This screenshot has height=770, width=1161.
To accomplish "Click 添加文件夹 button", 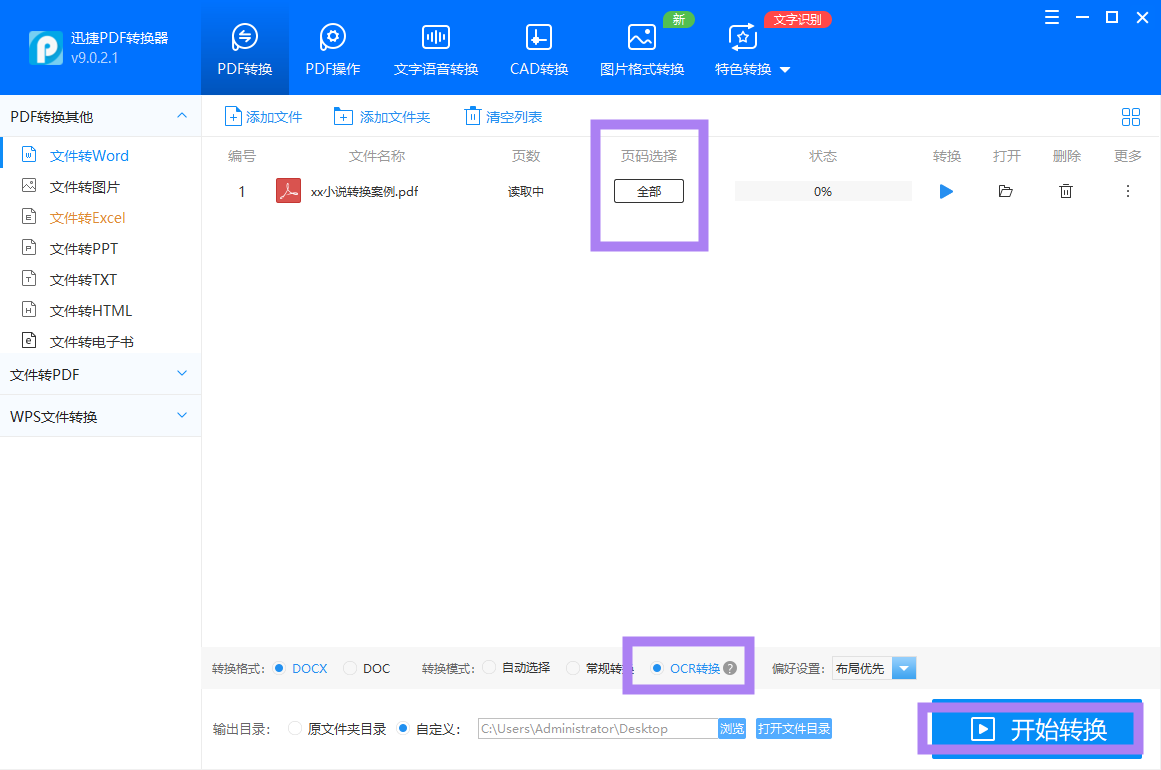I will [382, 117].
